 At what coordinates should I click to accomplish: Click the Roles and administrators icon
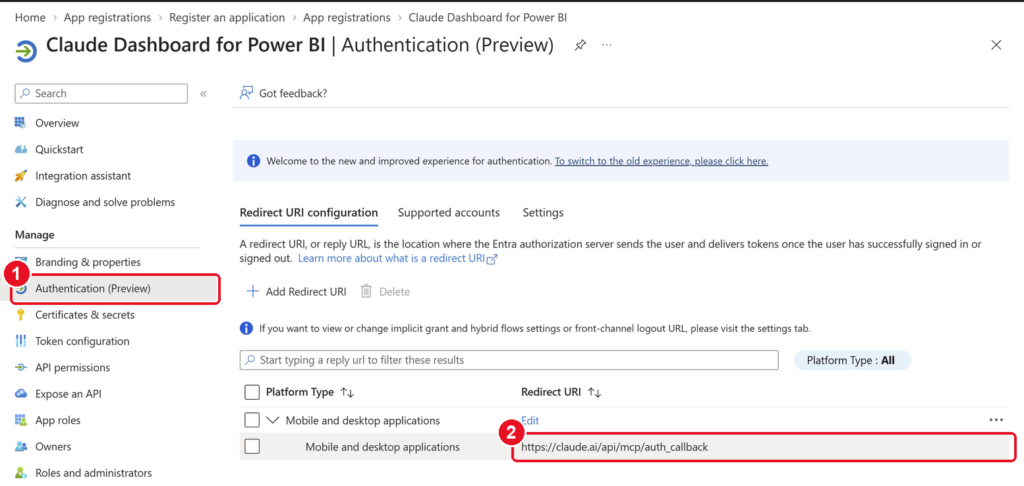21,473
